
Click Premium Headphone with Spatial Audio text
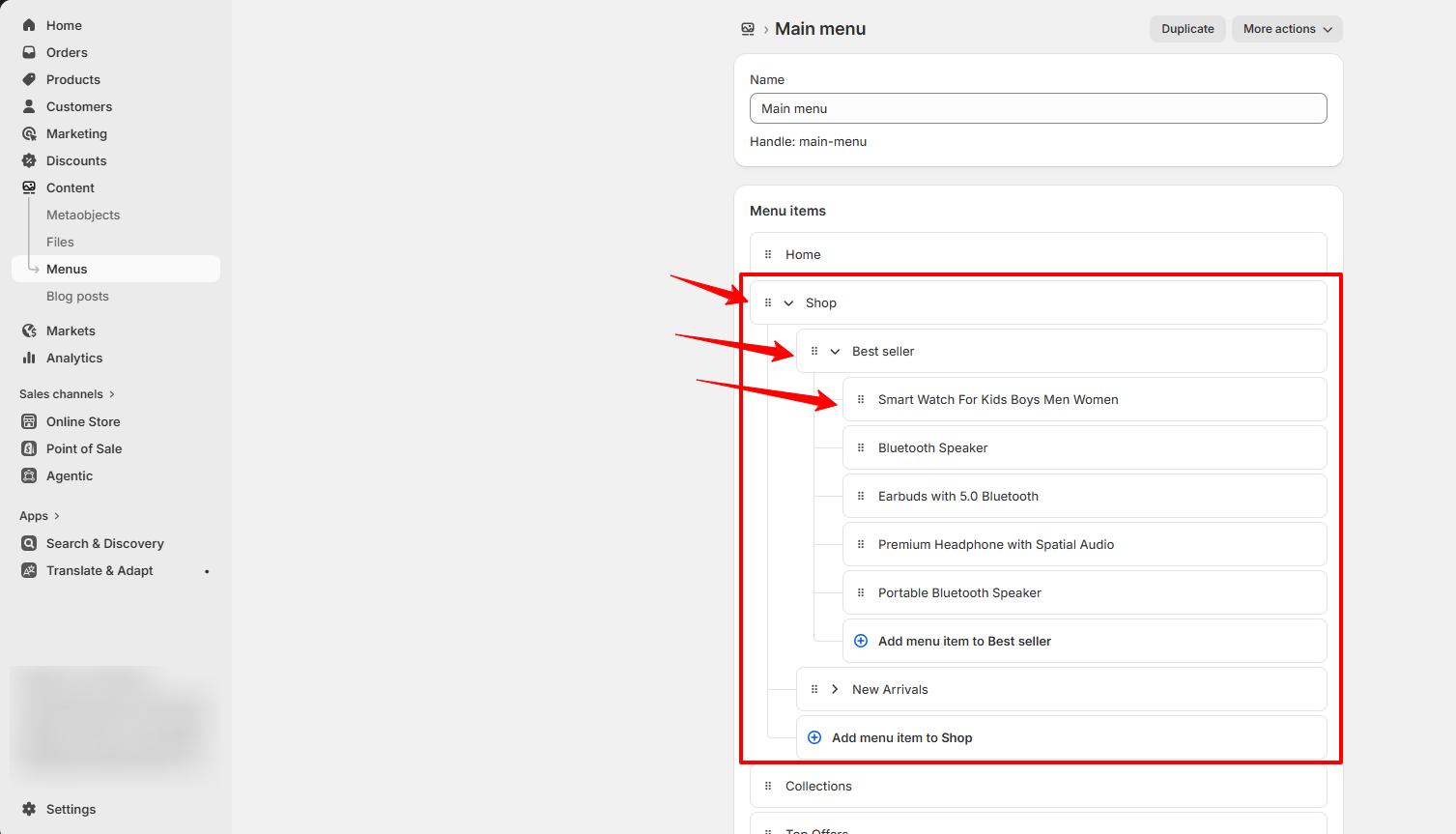(996, 544)
